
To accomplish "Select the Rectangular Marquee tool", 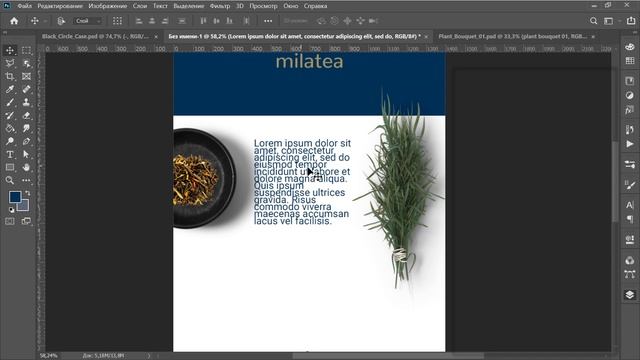I will click(x=26, y=51).
